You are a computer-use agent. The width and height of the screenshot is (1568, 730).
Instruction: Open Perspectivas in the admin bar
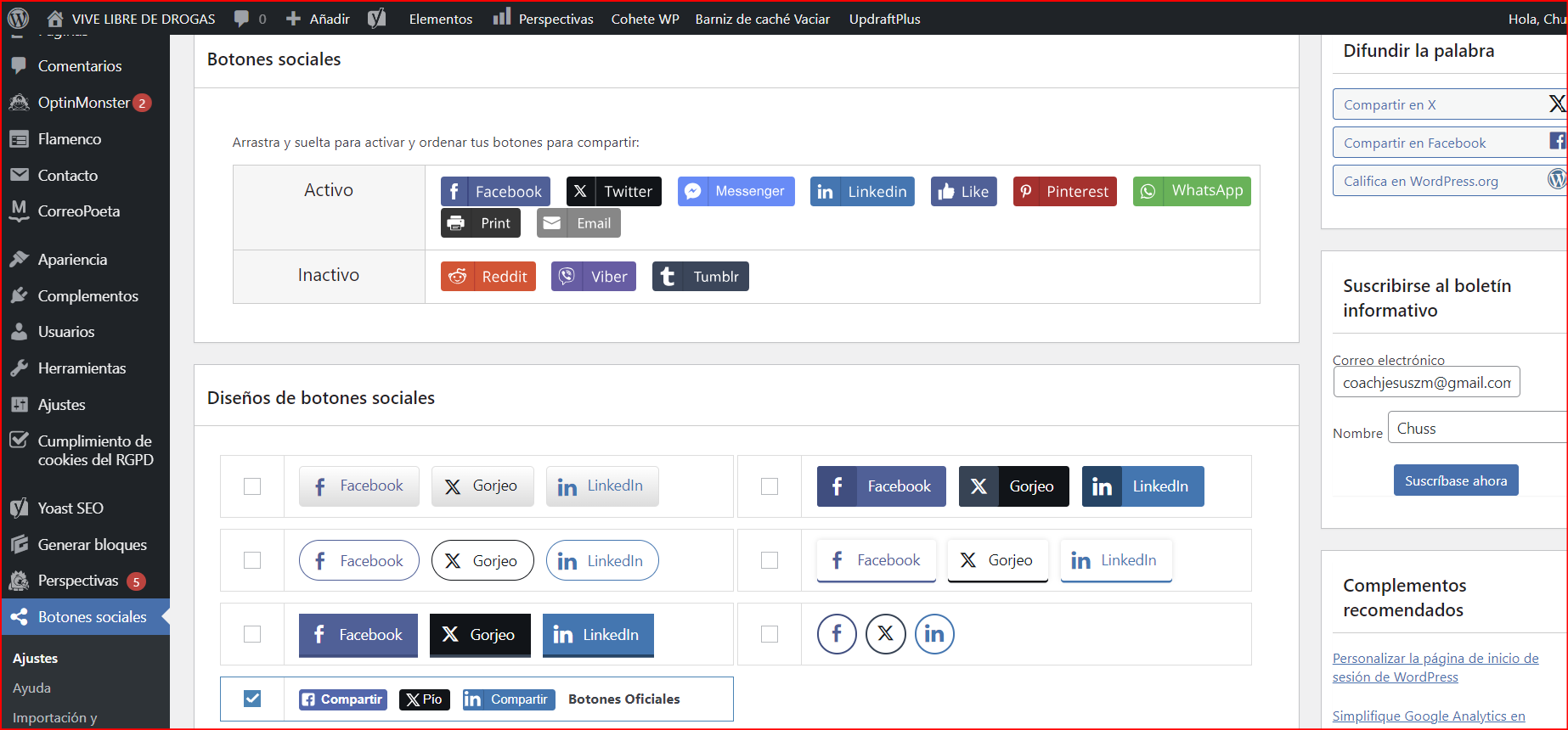[543, 19]
